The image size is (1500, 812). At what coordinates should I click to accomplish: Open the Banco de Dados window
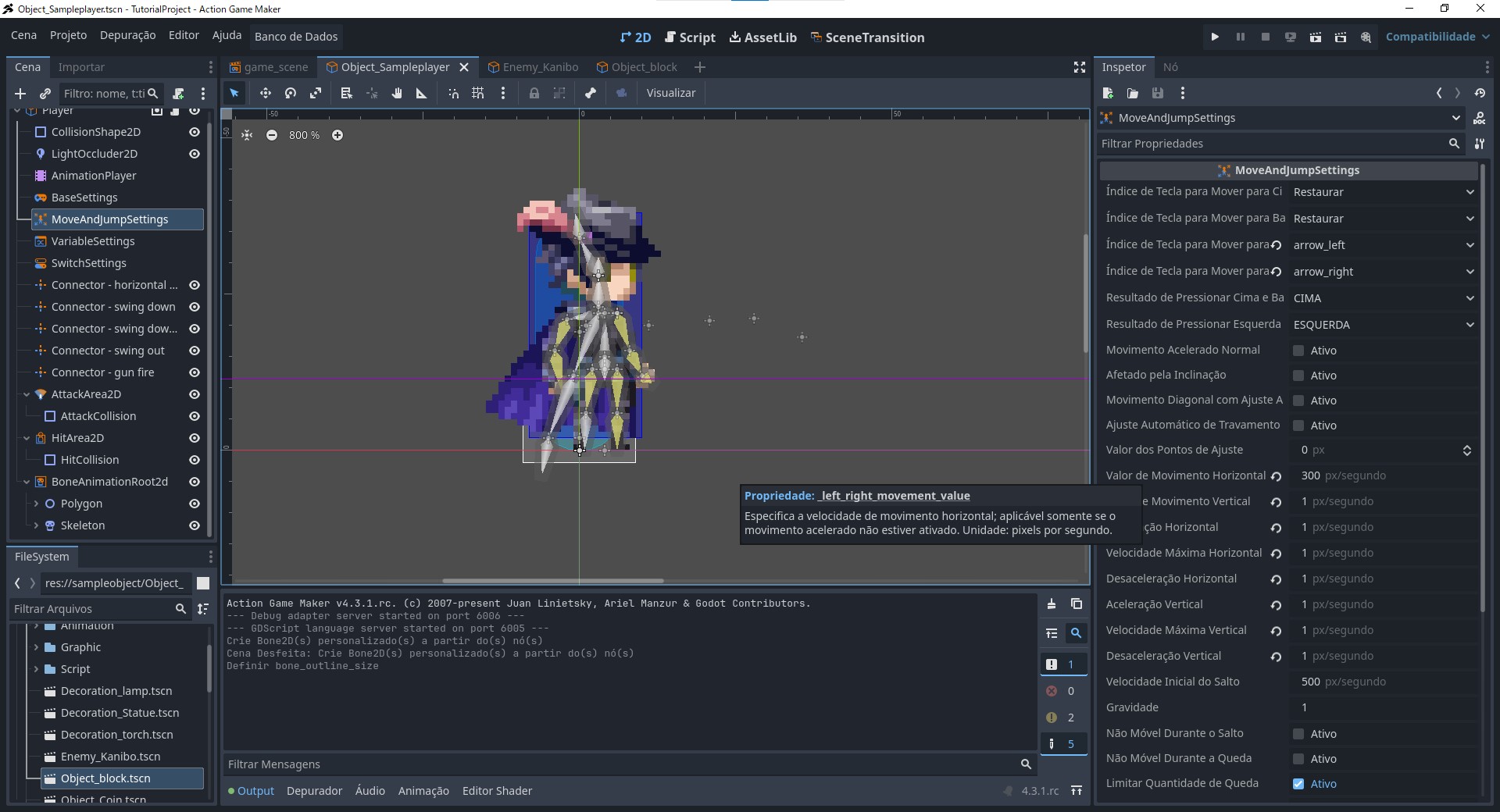[296, 37]
